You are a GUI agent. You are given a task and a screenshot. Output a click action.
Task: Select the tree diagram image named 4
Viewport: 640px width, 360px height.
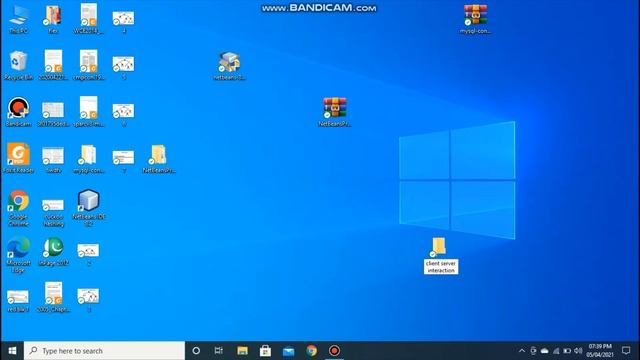pyautogui.click(x=123, y=22)
